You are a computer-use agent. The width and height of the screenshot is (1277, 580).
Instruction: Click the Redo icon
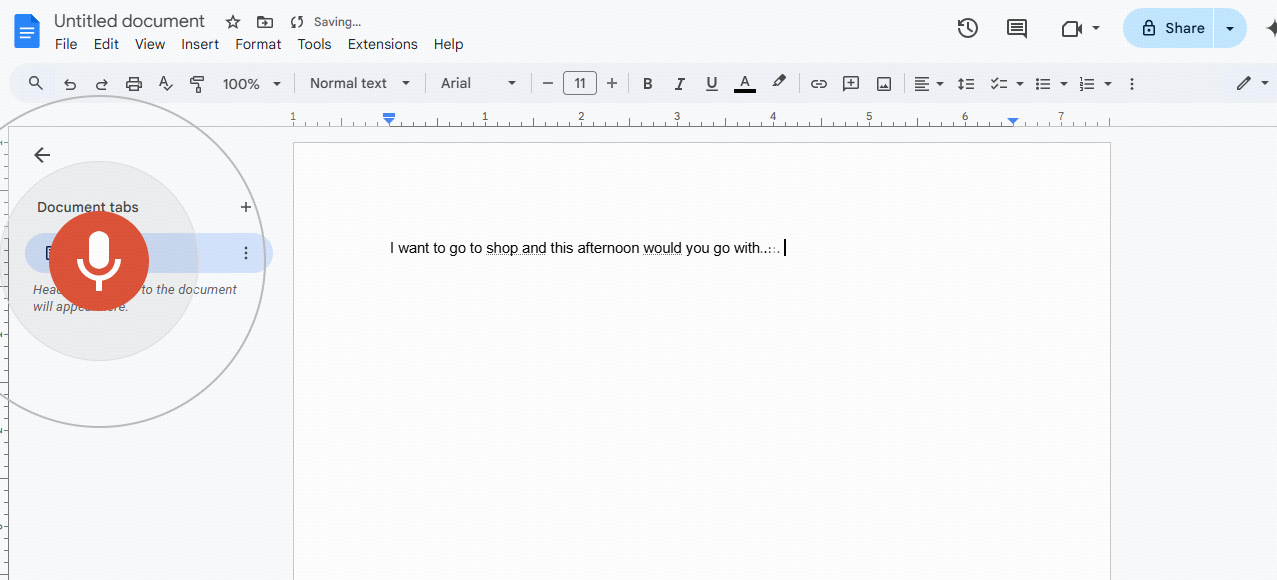point(101,83)
